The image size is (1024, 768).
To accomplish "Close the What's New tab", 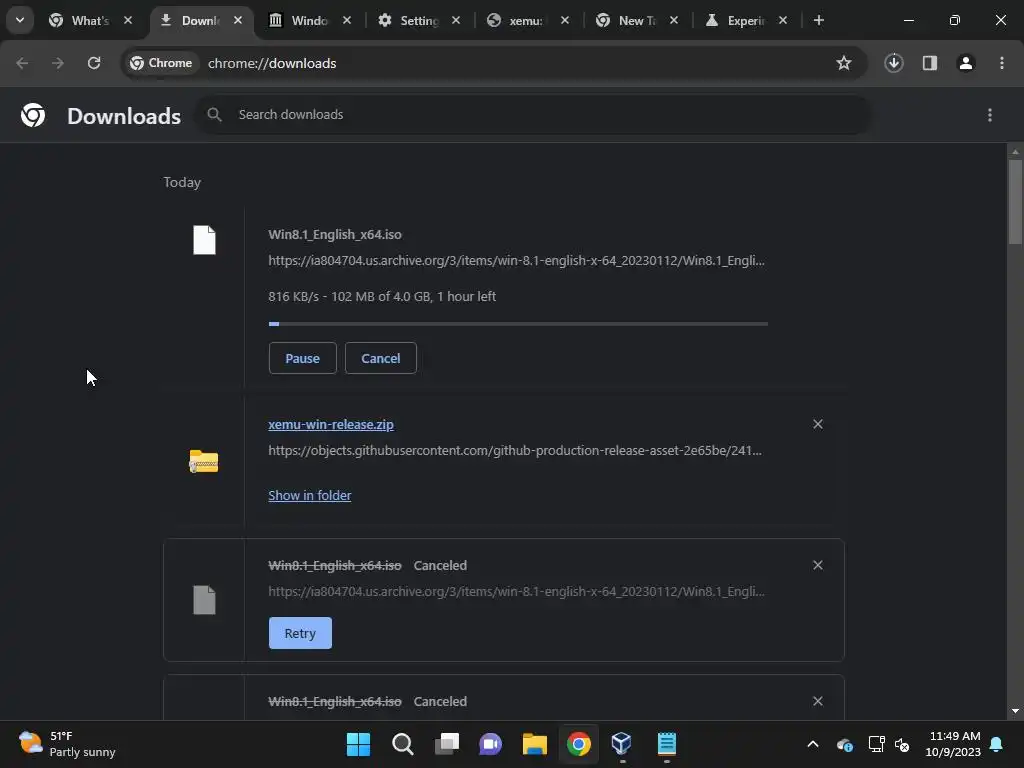I will tap(128, 20).
